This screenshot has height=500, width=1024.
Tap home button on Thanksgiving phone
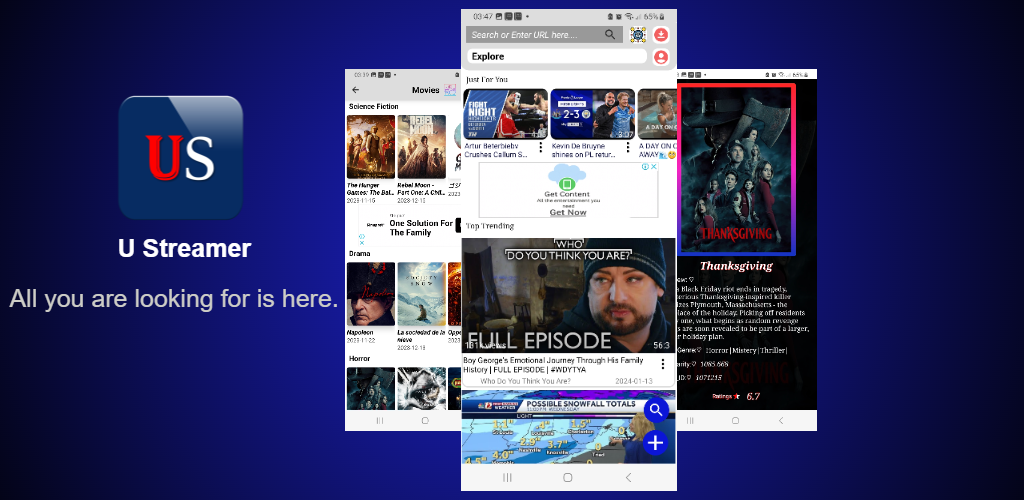tap(735, 420)
